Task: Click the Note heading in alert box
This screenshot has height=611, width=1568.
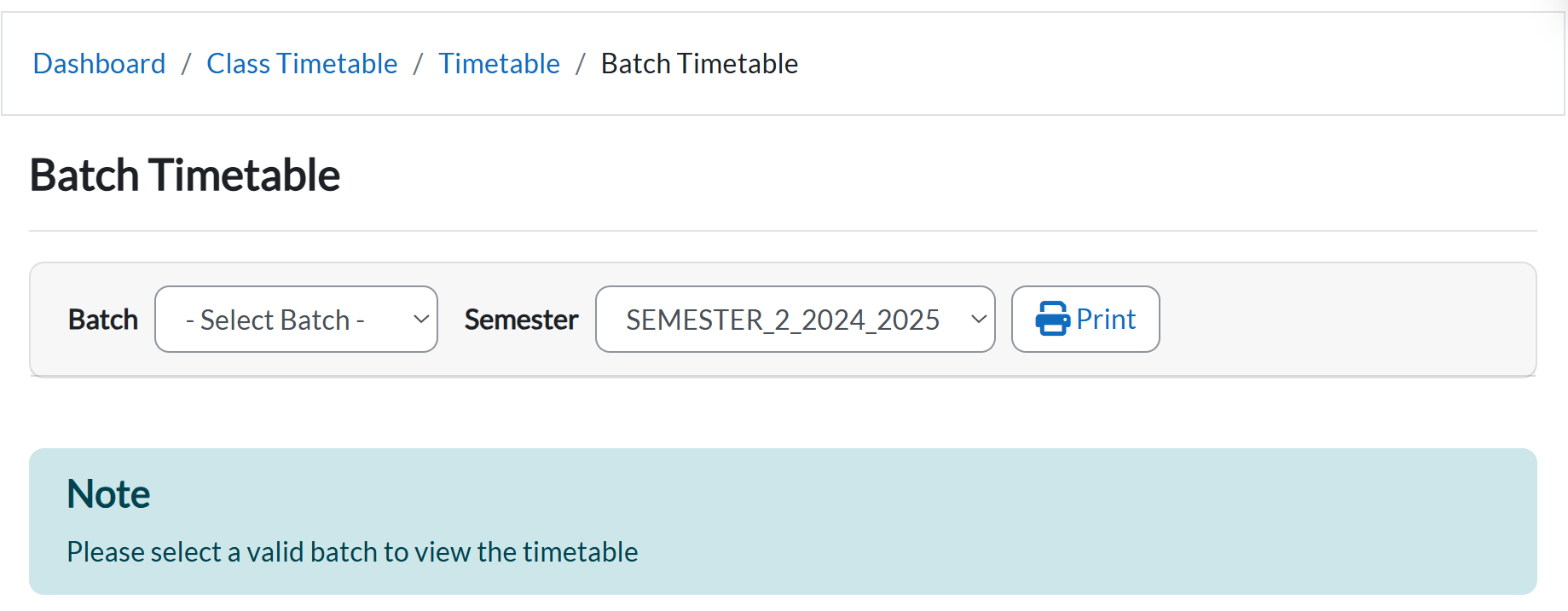Action: coord(108,494)
